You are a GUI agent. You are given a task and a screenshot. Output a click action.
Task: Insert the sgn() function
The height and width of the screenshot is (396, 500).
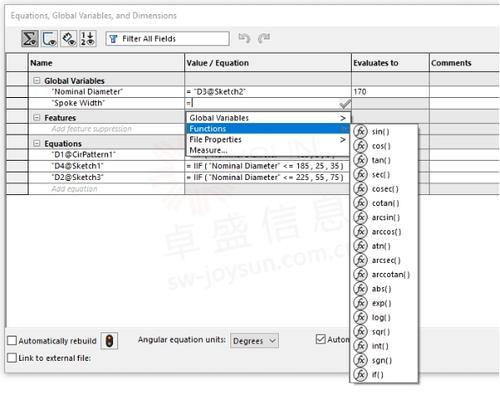pos(385,361)
